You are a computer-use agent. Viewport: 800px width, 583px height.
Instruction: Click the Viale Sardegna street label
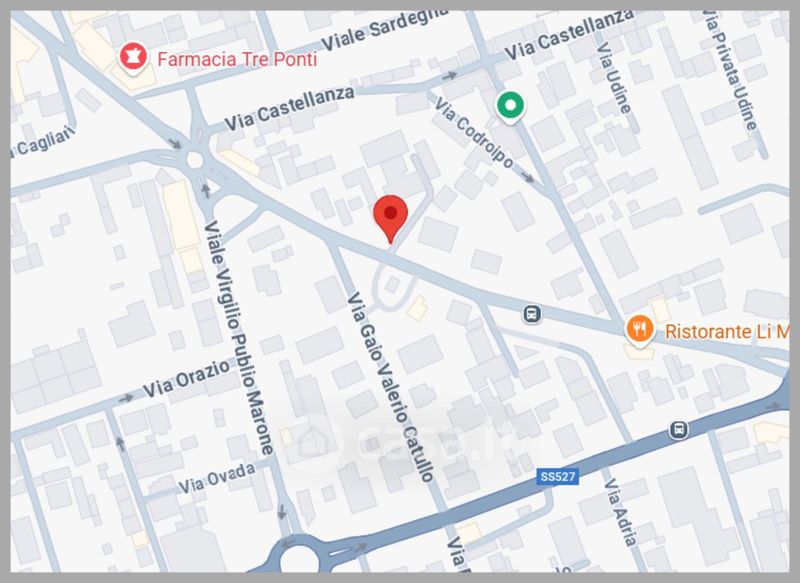point(385,28)
